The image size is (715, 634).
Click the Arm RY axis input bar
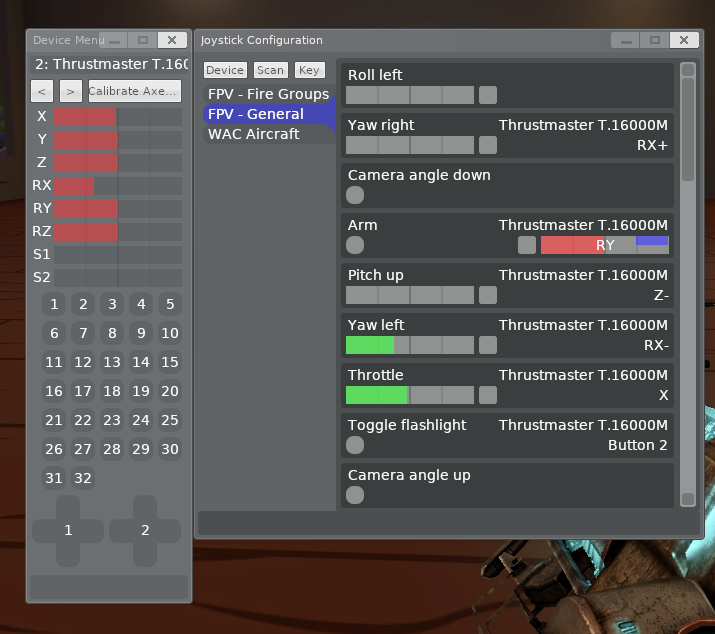pyautogui.click(x=605, y=245)
